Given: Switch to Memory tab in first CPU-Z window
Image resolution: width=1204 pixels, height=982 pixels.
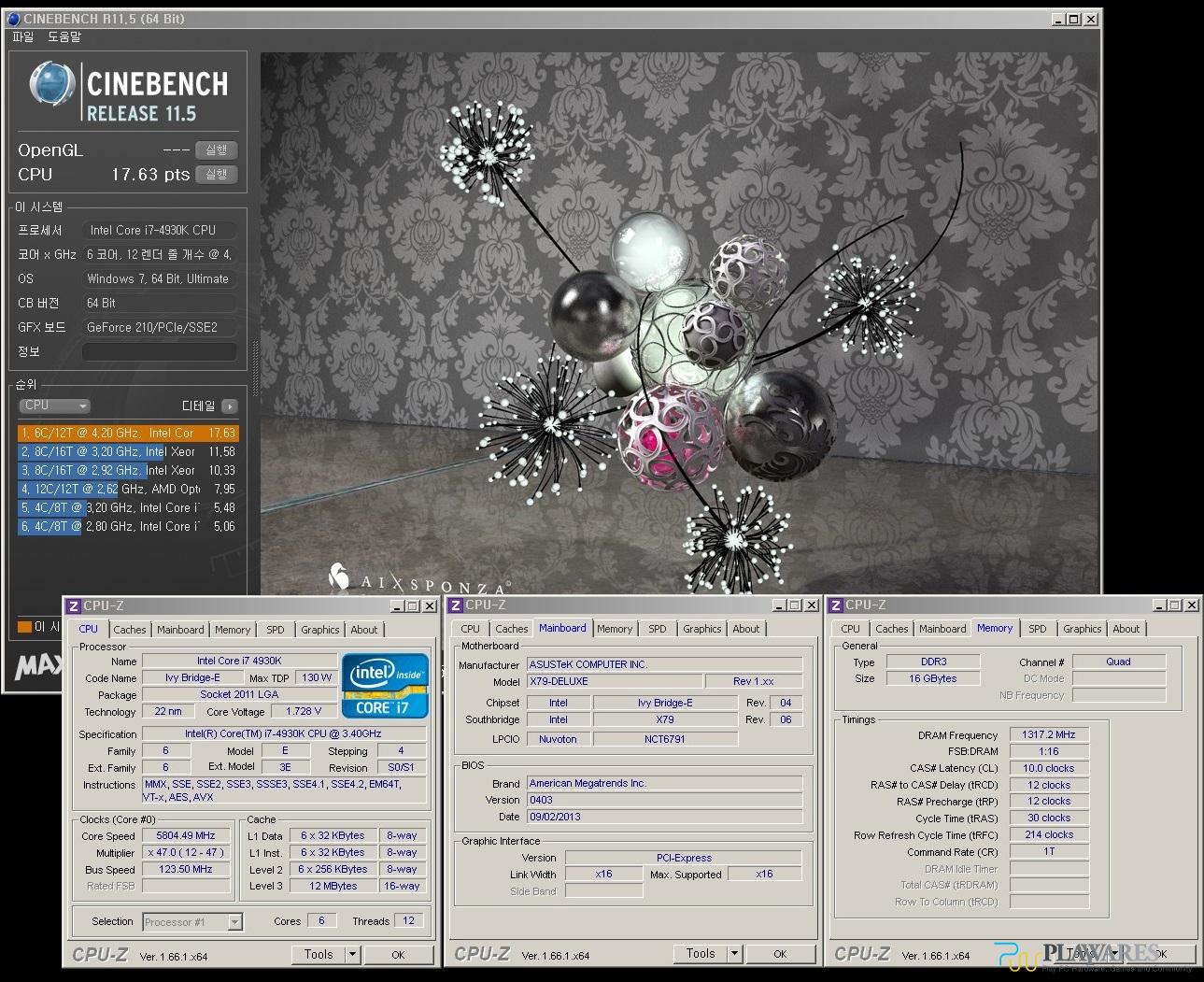Looking at the screenshot, I should (x=233, y=630).
